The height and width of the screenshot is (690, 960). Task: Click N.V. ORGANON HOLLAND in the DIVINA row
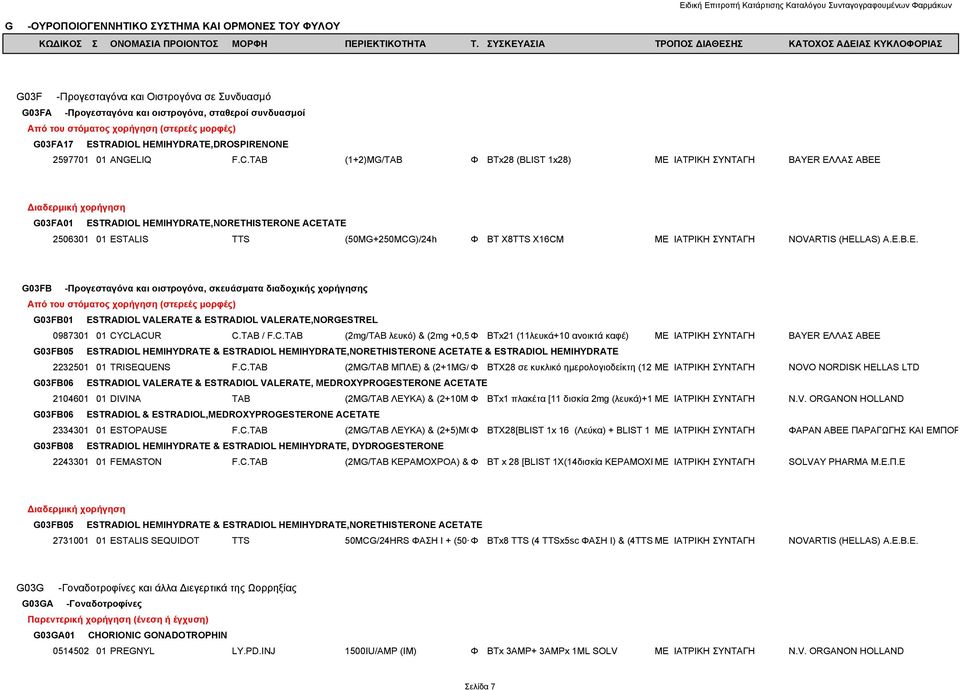click(846, 399)
